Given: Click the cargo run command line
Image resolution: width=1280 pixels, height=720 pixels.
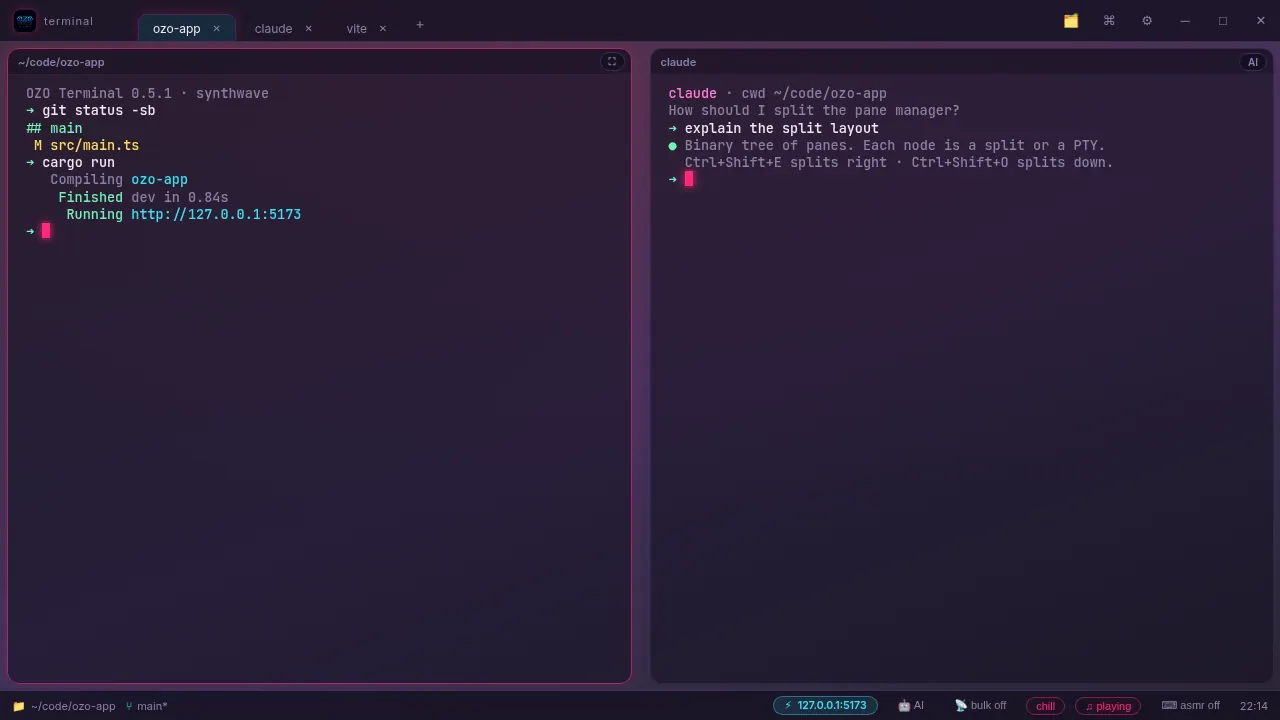Looking at the screenshot, I should 70,162.
